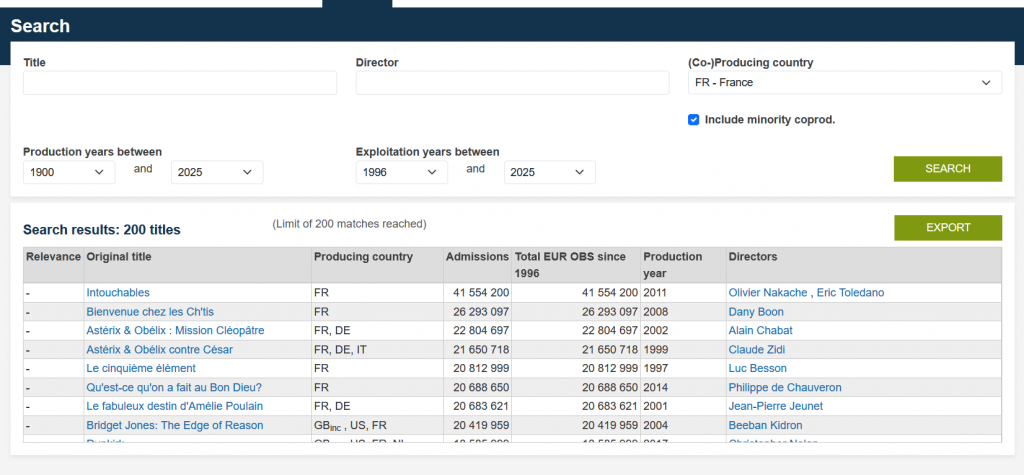Click into the Director text field
Image resolution: width=1024 pixels, height=475 pixels.
[x=512, y=83]
